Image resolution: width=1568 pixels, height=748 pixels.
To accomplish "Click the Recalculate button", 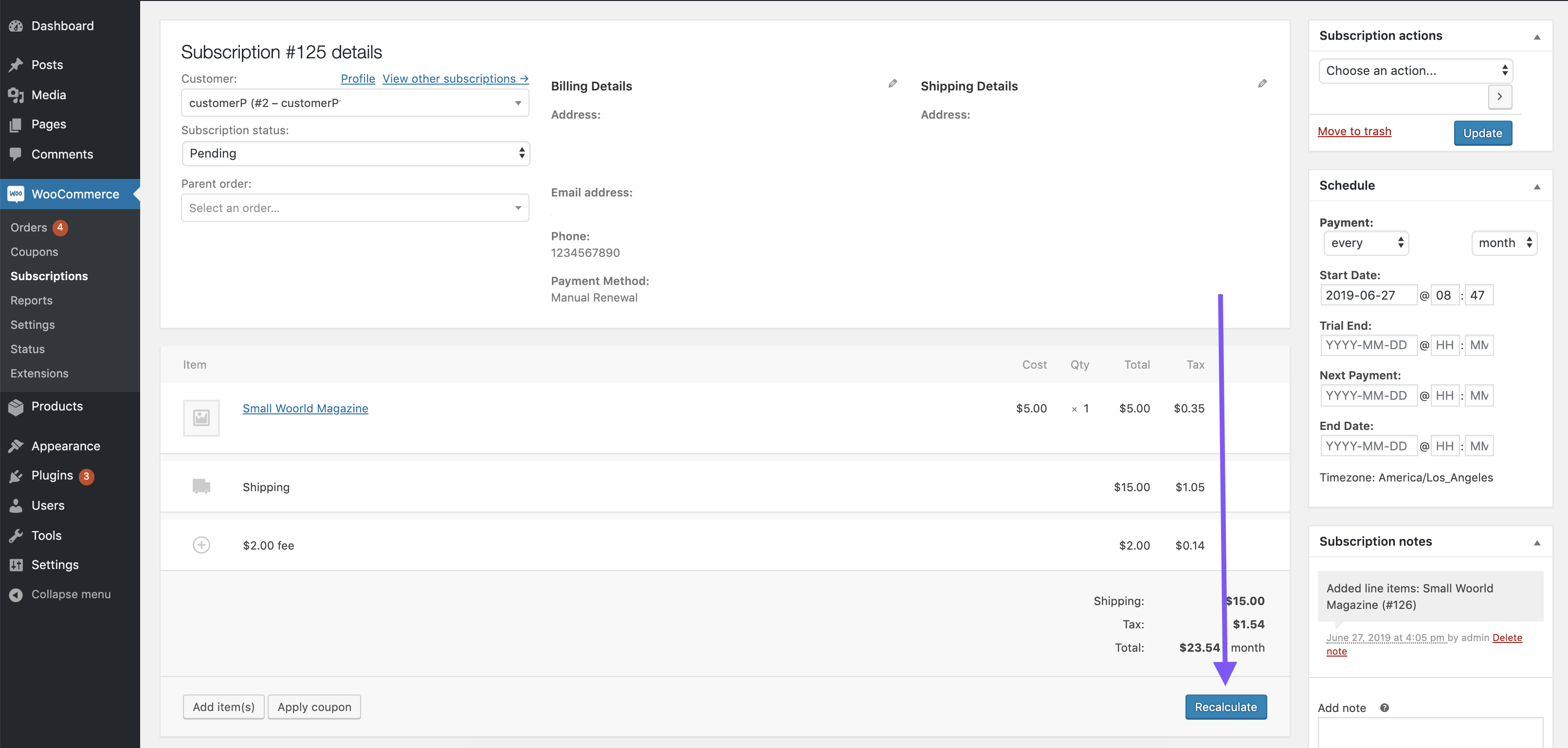I will (x=1225, y=707).
